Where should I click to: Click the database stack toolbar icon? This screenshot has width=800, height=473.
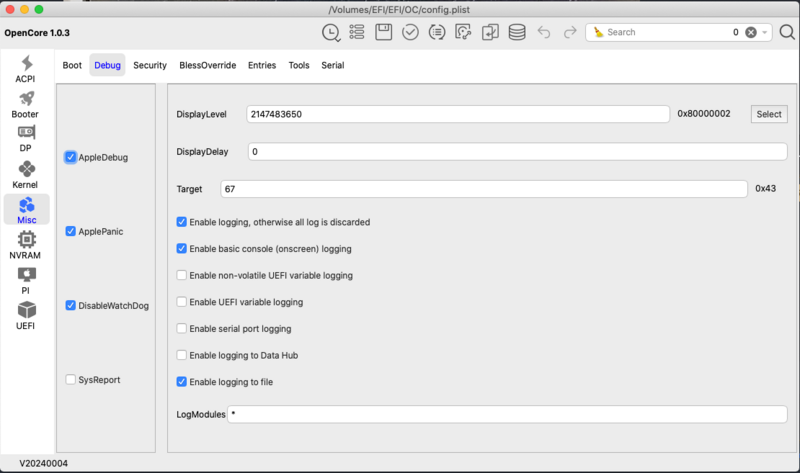click(x=516, y=32)
